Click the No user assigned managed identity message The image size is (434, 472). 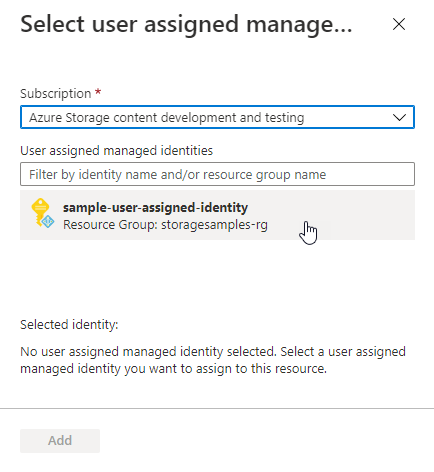(213, 360)
